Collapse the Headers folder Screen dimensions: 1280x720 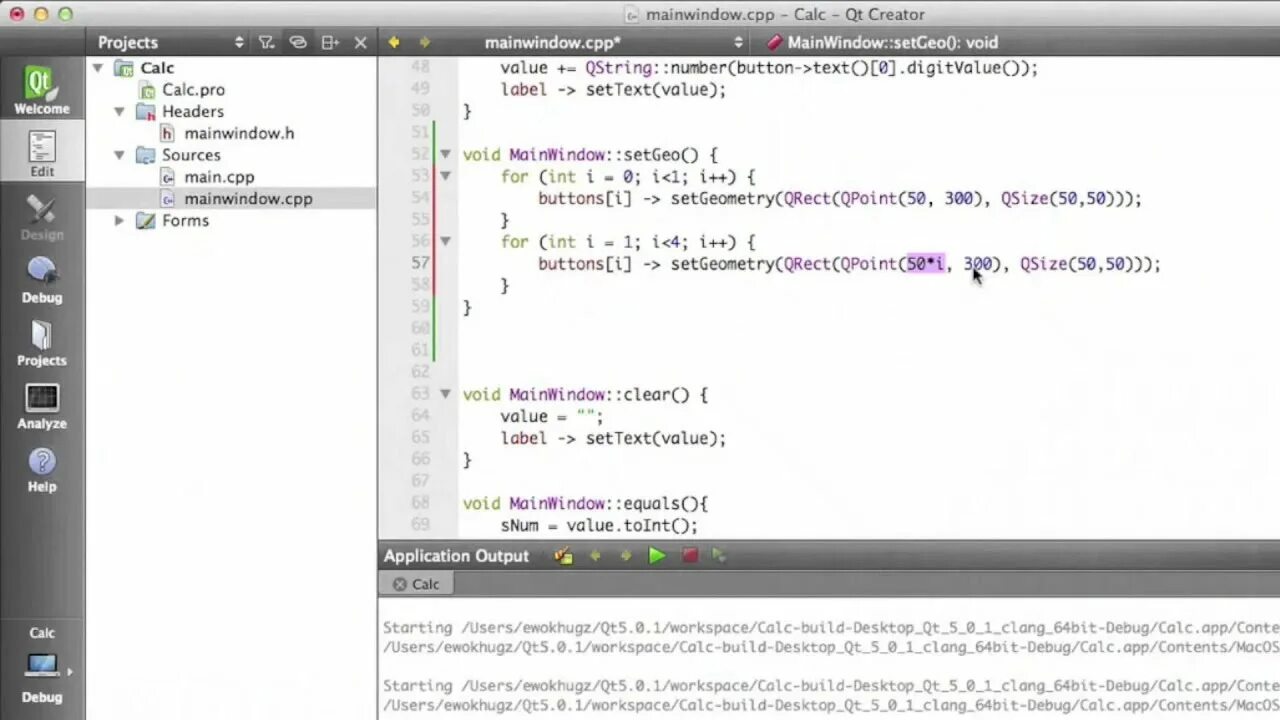coord(119,111)
